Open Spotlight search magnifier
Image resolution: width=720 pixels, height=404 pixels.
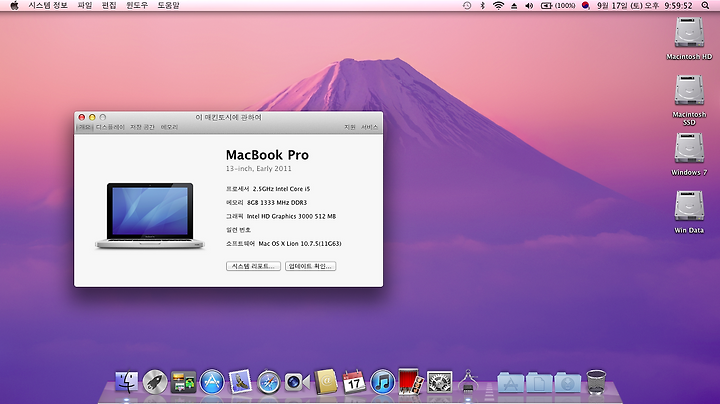click(705, 6)
